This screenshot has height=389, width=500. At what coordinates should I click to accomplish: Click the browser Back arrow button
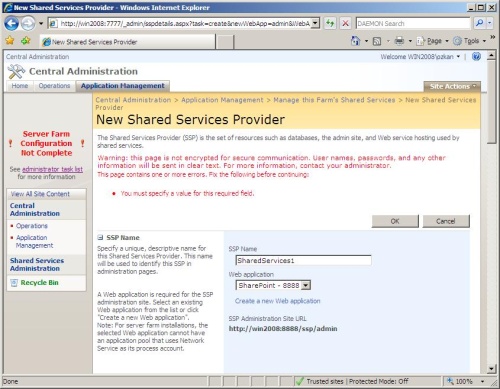point(11,23)
